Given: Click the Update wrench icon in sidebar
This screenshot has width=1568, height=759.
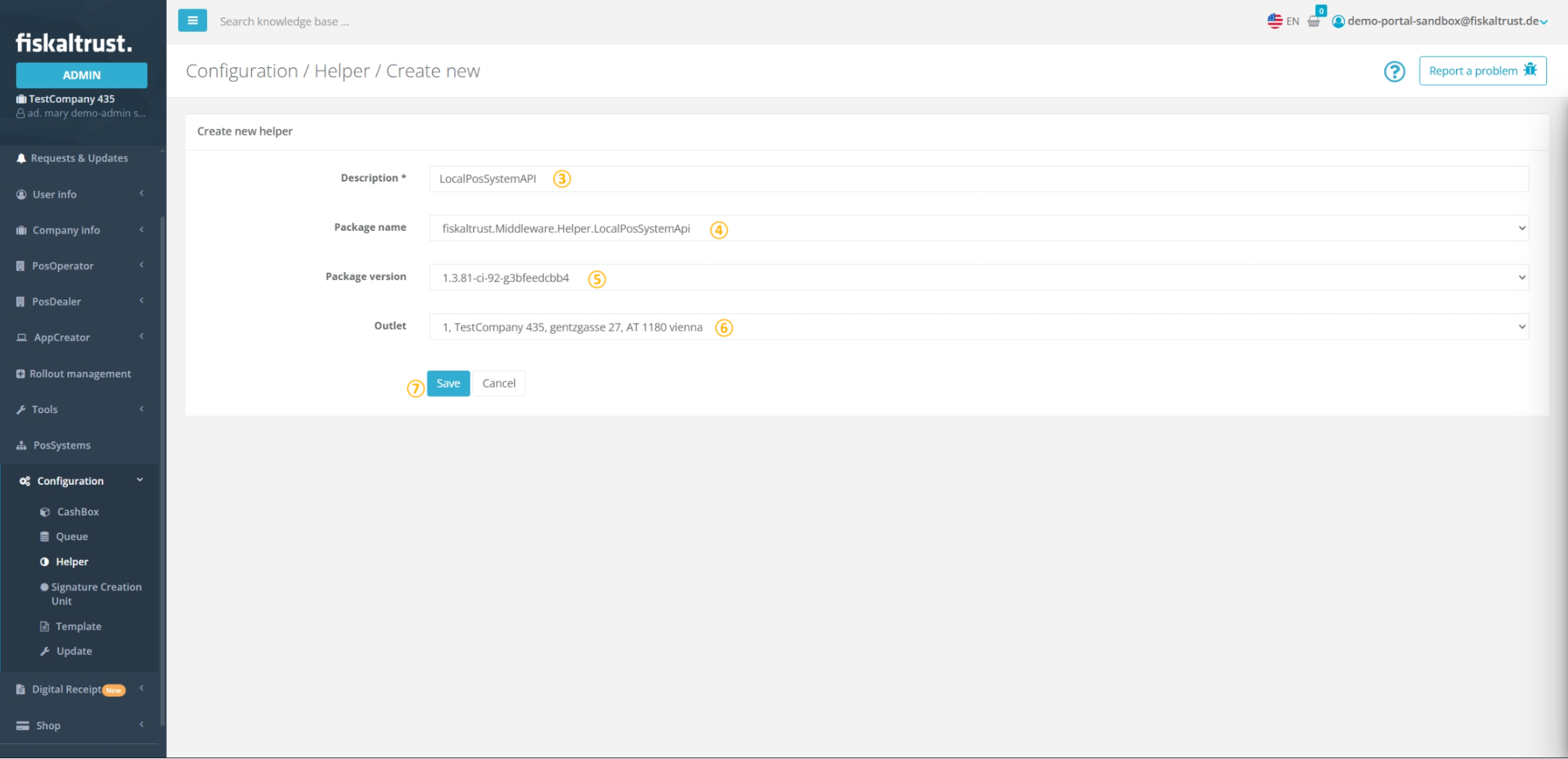Looking at the screenshot, I should point(45,651).
